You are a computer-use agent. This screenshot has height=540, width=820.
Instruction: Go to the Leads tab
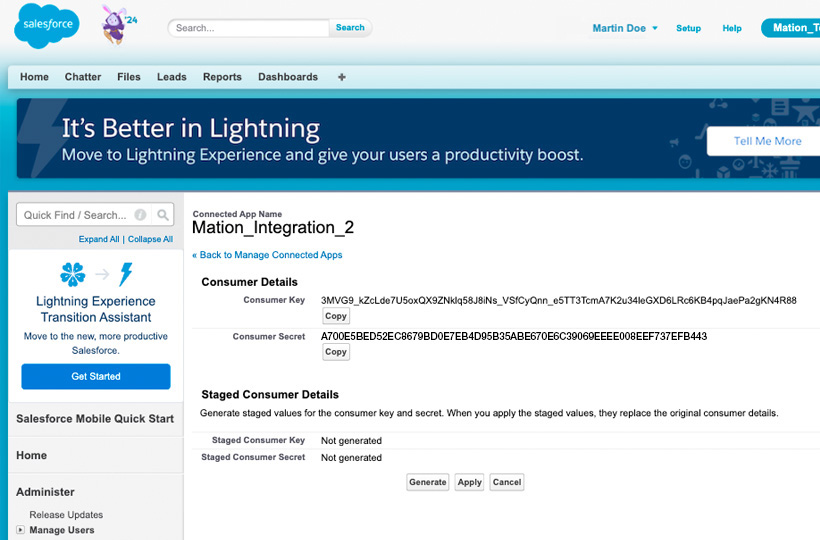point(172,77)
